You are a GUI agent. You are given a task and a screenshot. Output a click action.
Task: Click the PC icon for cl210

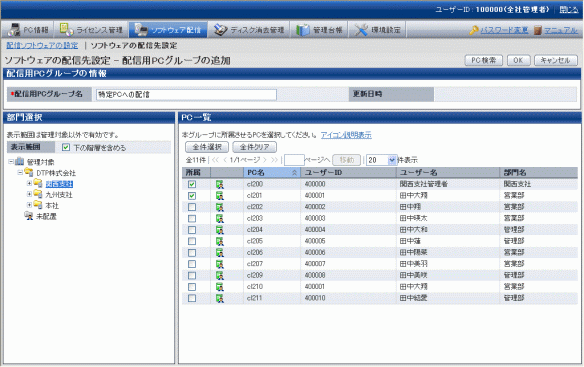(220, 287)
